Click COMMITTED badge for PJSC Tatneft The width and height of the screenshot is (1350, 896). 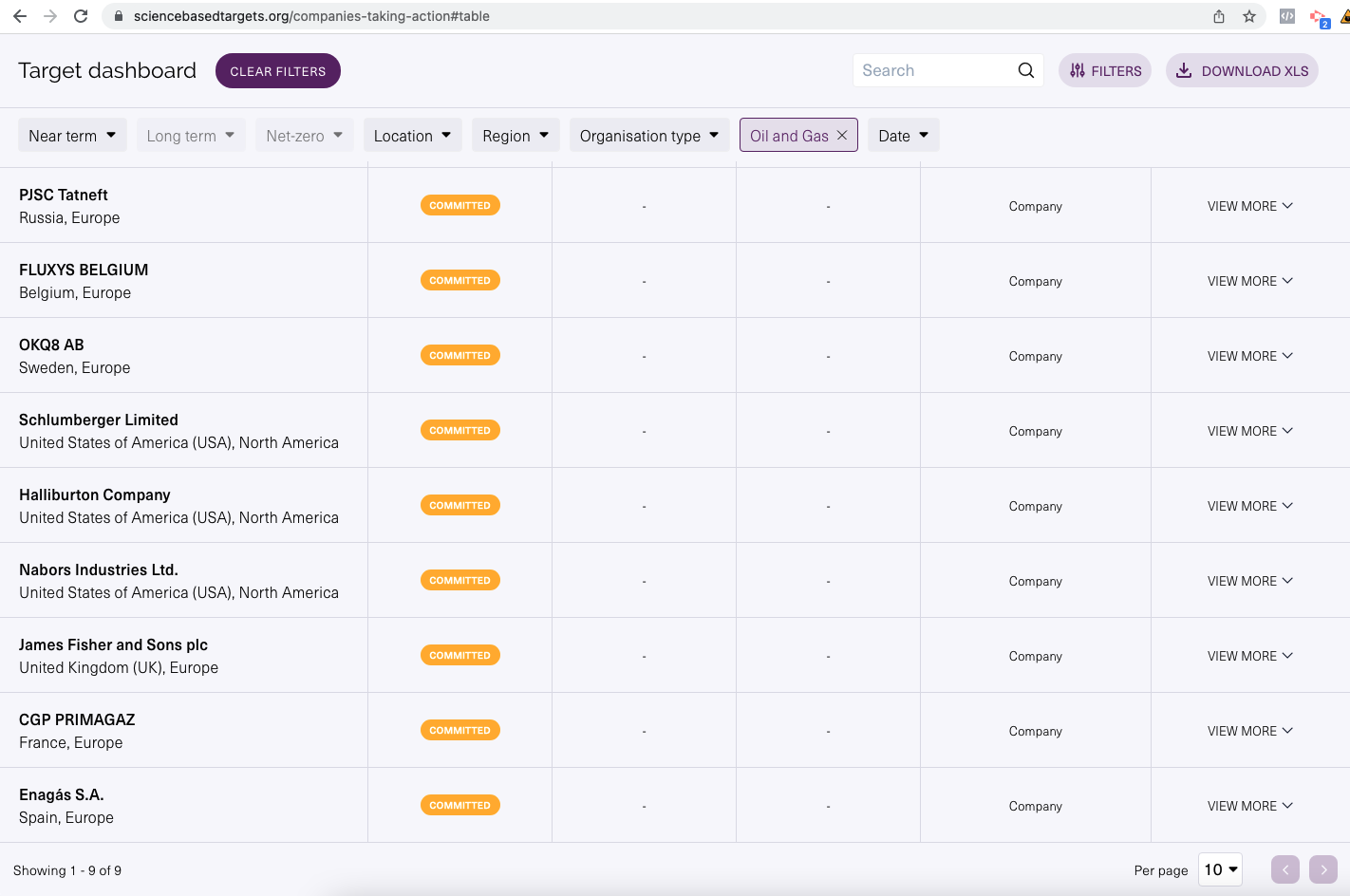460,205
